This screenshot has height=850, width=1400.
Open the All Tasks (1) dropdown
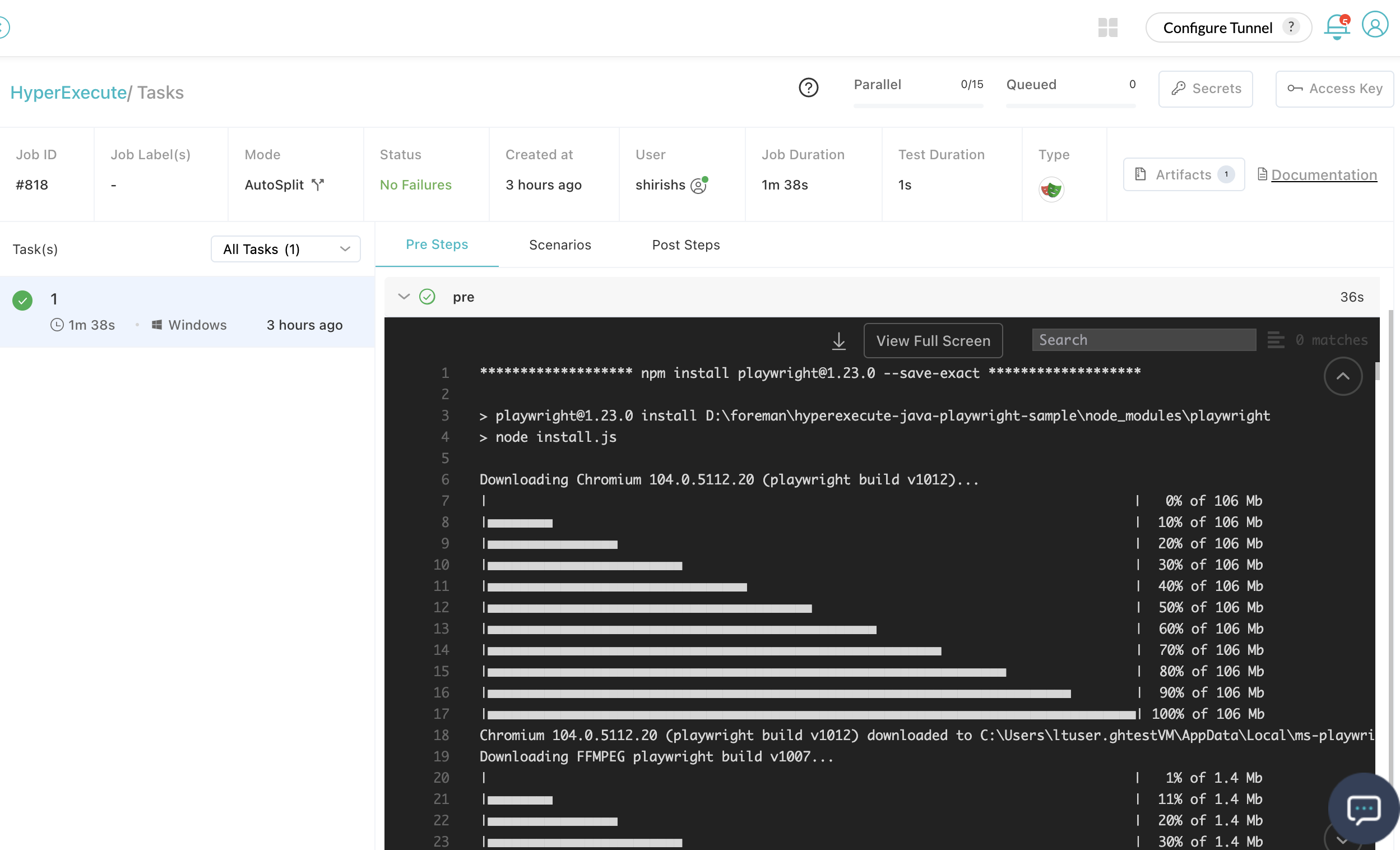[x=285, y=249]
